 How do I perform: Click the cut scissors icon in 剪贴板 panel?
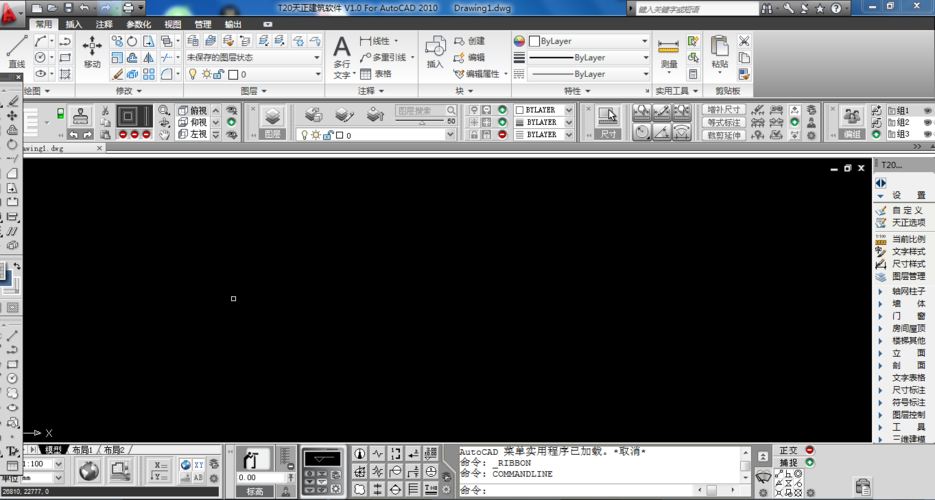(x=744, y=41)
